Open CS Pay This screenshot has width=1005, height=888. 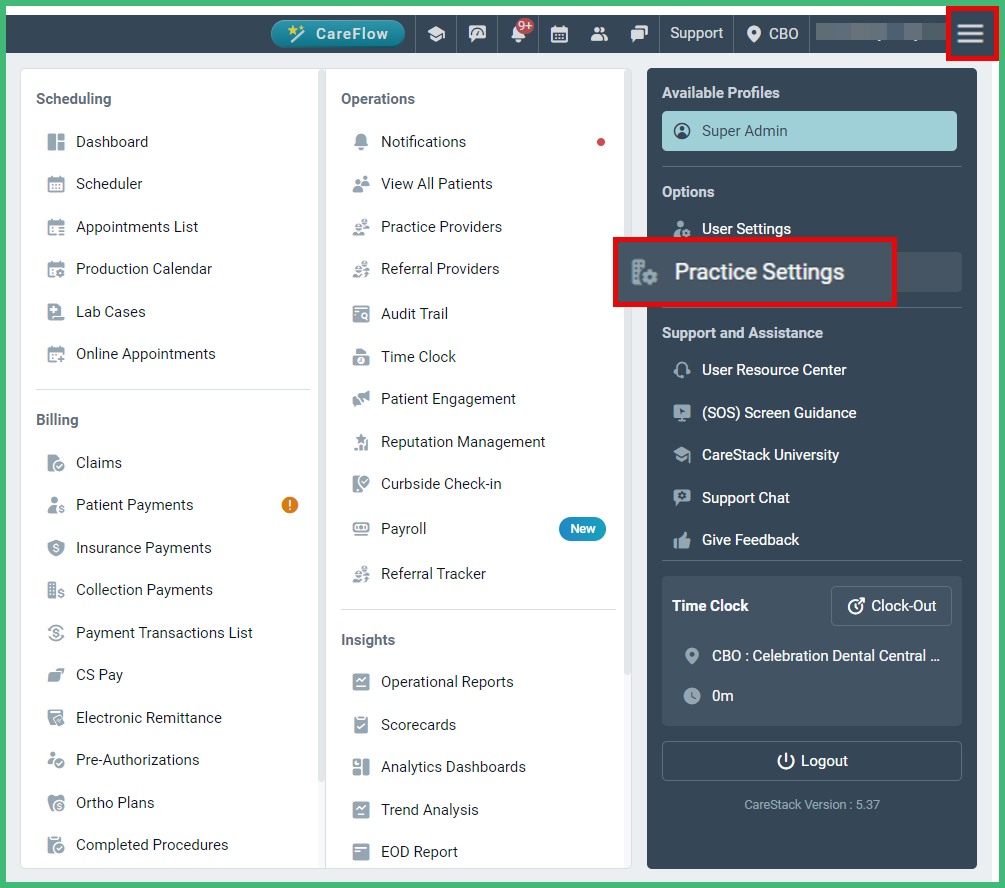[99, 675]
